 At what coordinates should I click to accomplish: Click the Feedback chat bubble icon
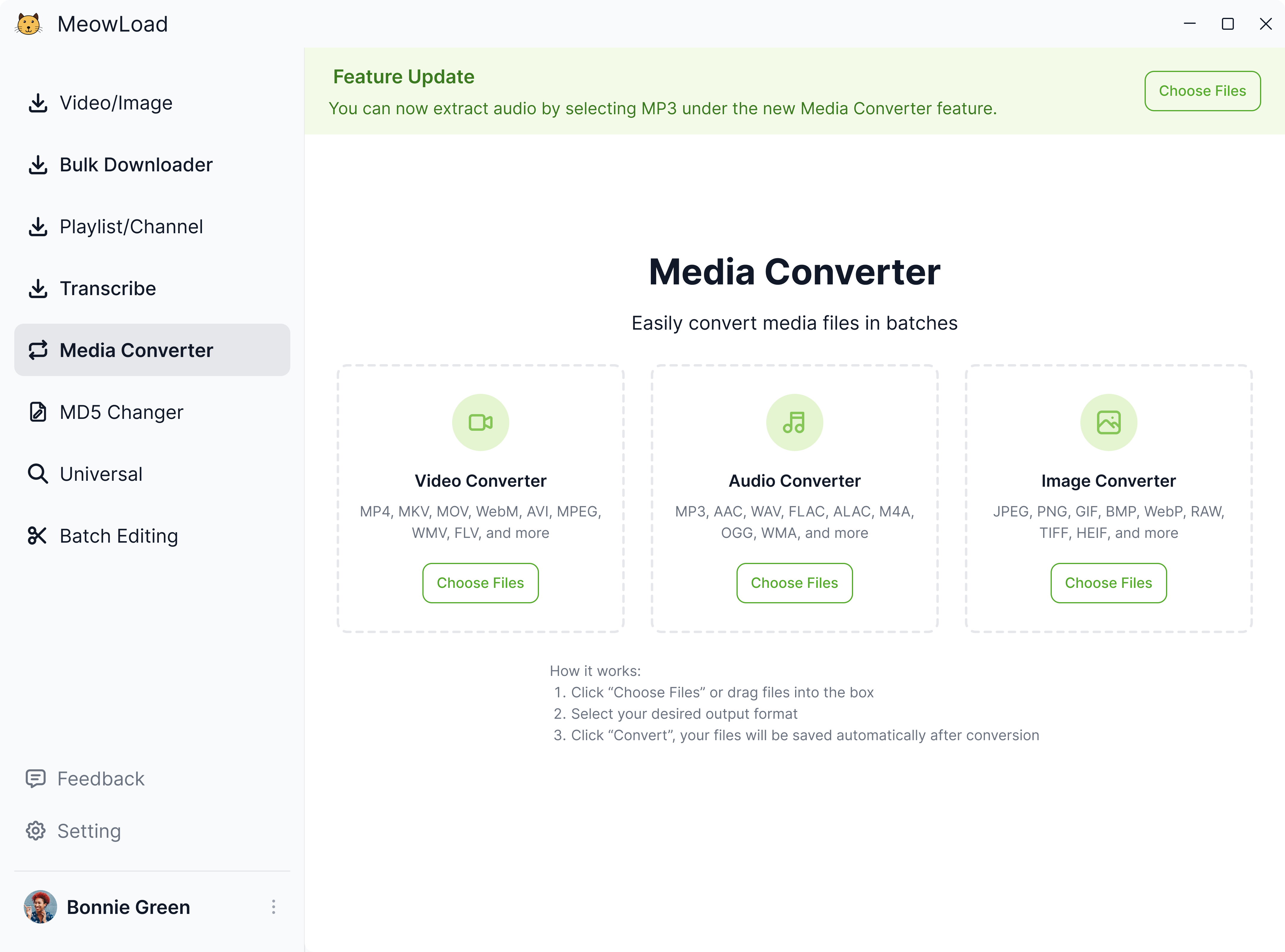coord(36,779)
